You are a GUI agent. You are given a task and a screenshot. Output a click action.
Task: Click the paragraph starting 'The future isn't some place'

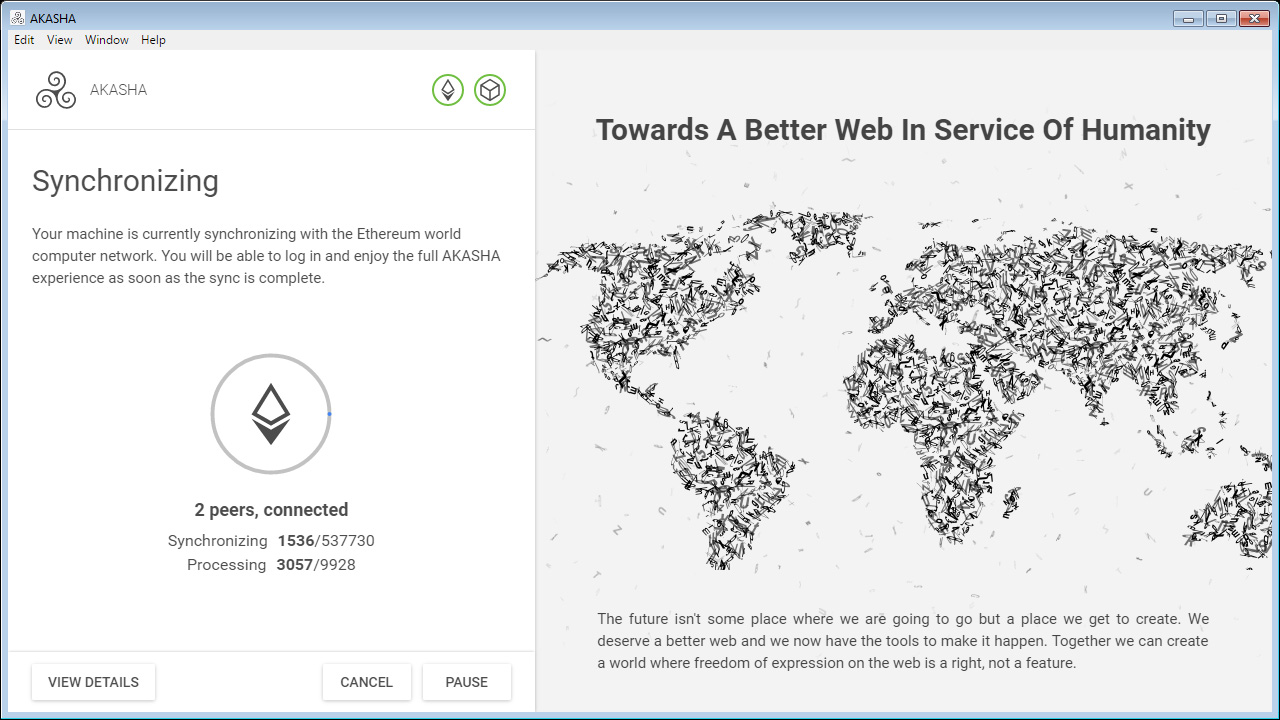click(903, 641)
